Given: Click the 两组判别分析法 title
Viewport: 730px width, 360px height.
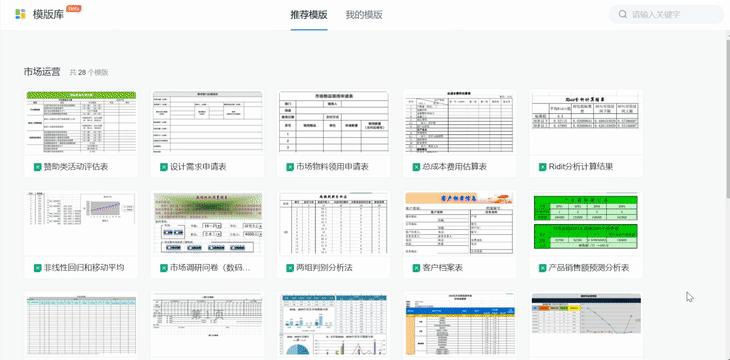Looking at the screenshot, I should point(324,268).
